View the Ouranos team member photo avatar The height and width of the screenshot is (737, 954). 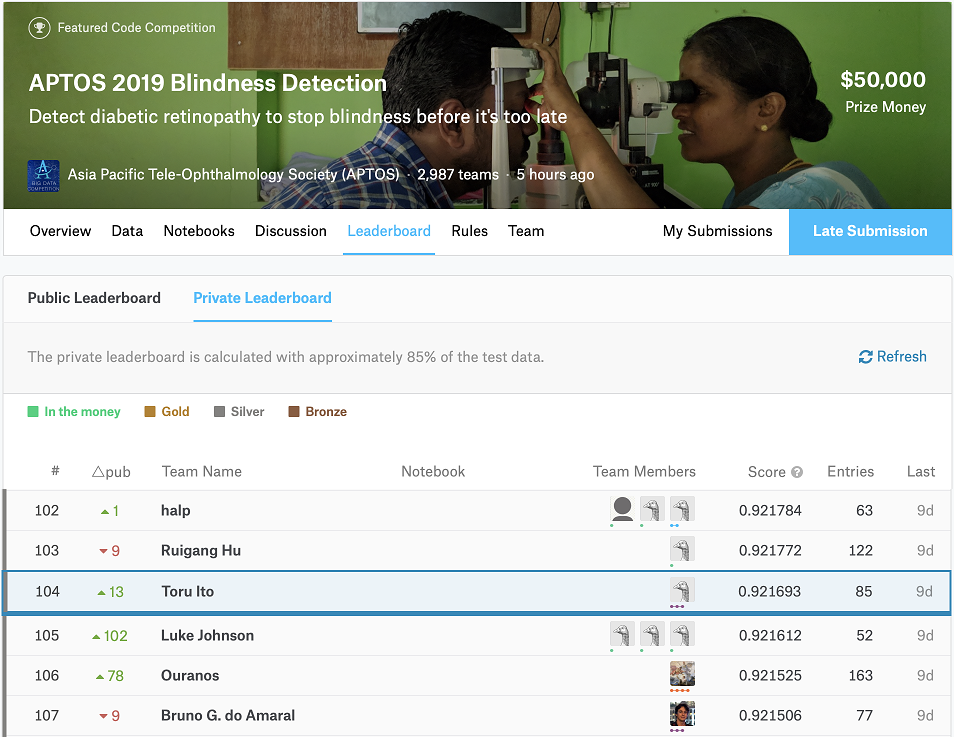pyautogui.click(x=682, y=674)
